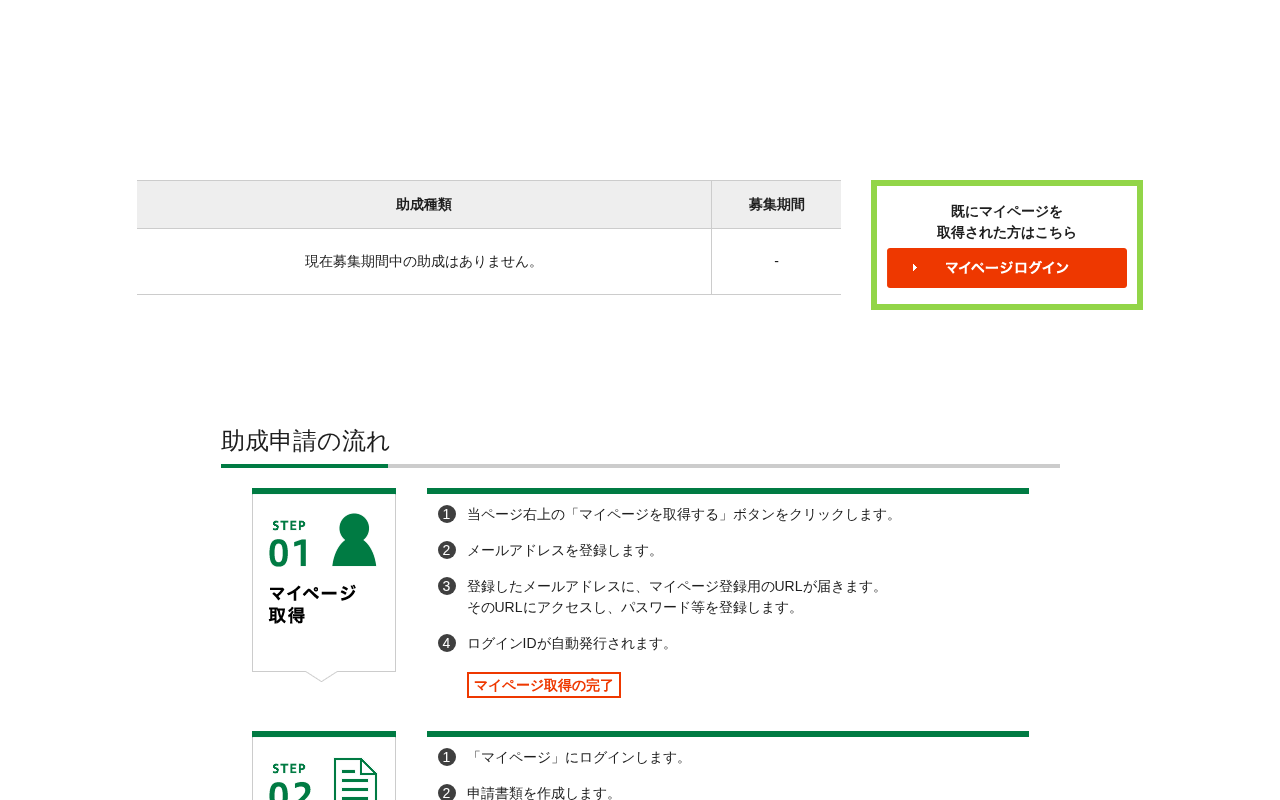Image resolution: width=1280 pixels, height=800 pixels.
Task: Click the 助成申請の流れ heading
Action: 305,441
